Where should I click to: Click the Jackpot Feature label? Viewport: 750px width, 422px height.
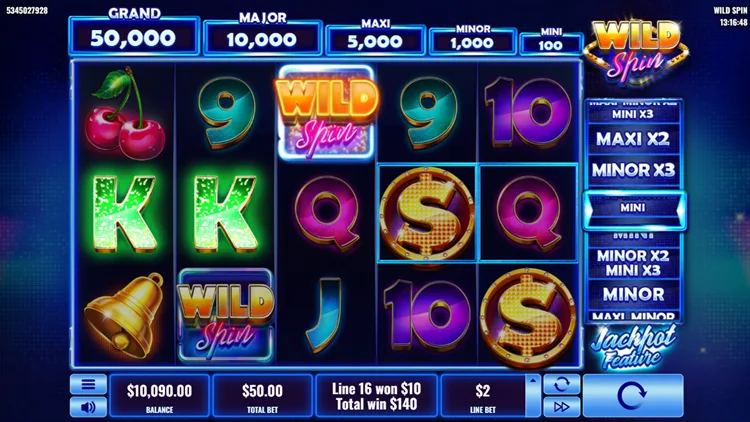pyautogui.click(x=632, y=346)
